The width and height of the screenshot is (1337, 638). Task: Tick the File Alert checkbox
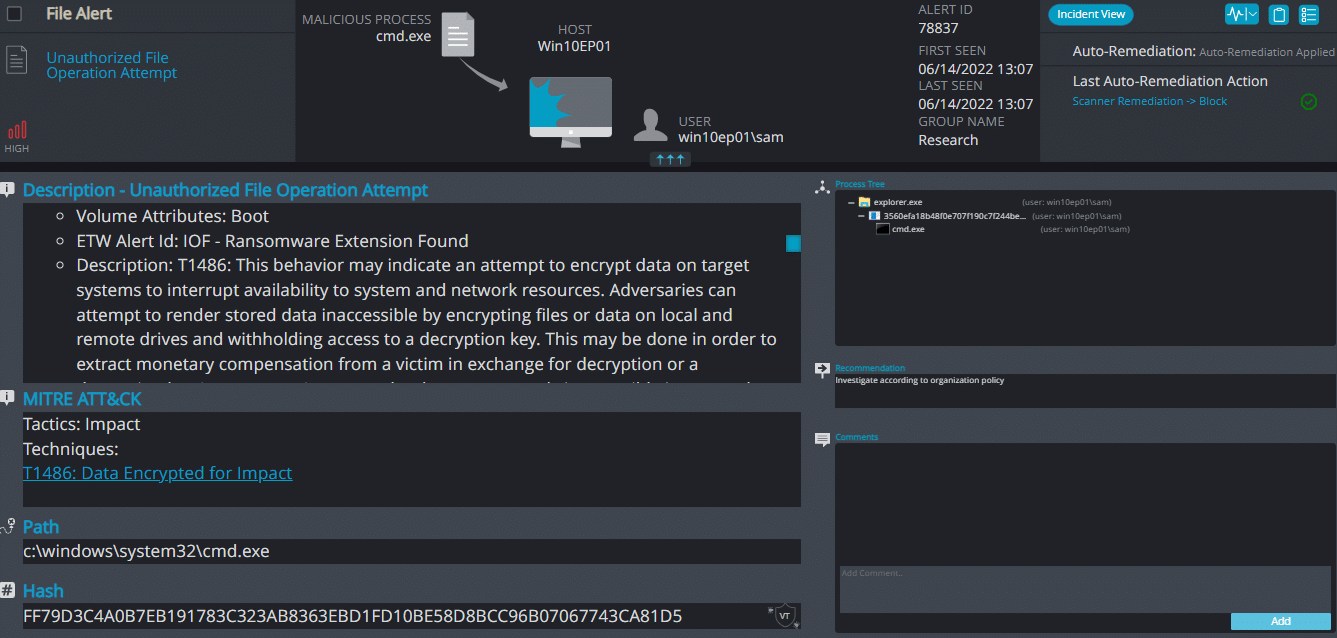point(15,14)
